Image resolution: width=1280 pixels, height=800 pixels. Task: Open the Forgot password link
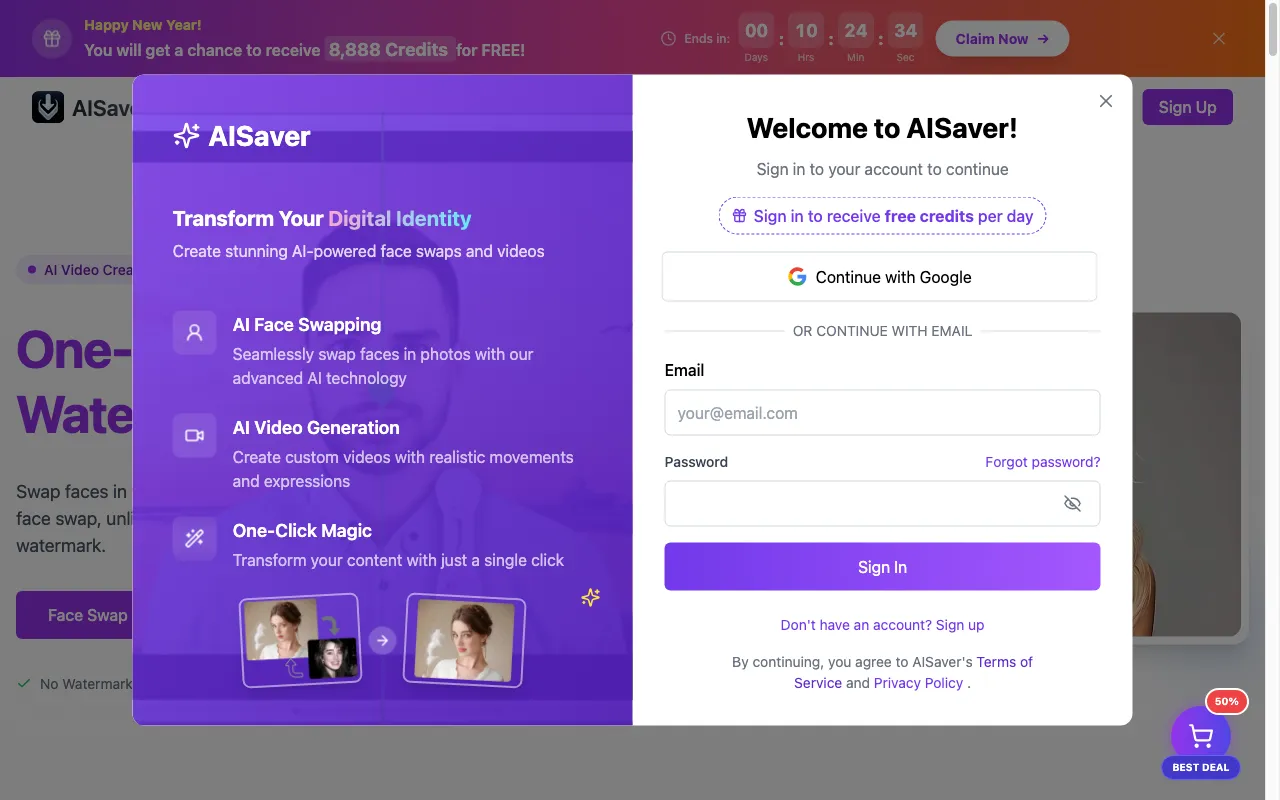click(1042, 462)
